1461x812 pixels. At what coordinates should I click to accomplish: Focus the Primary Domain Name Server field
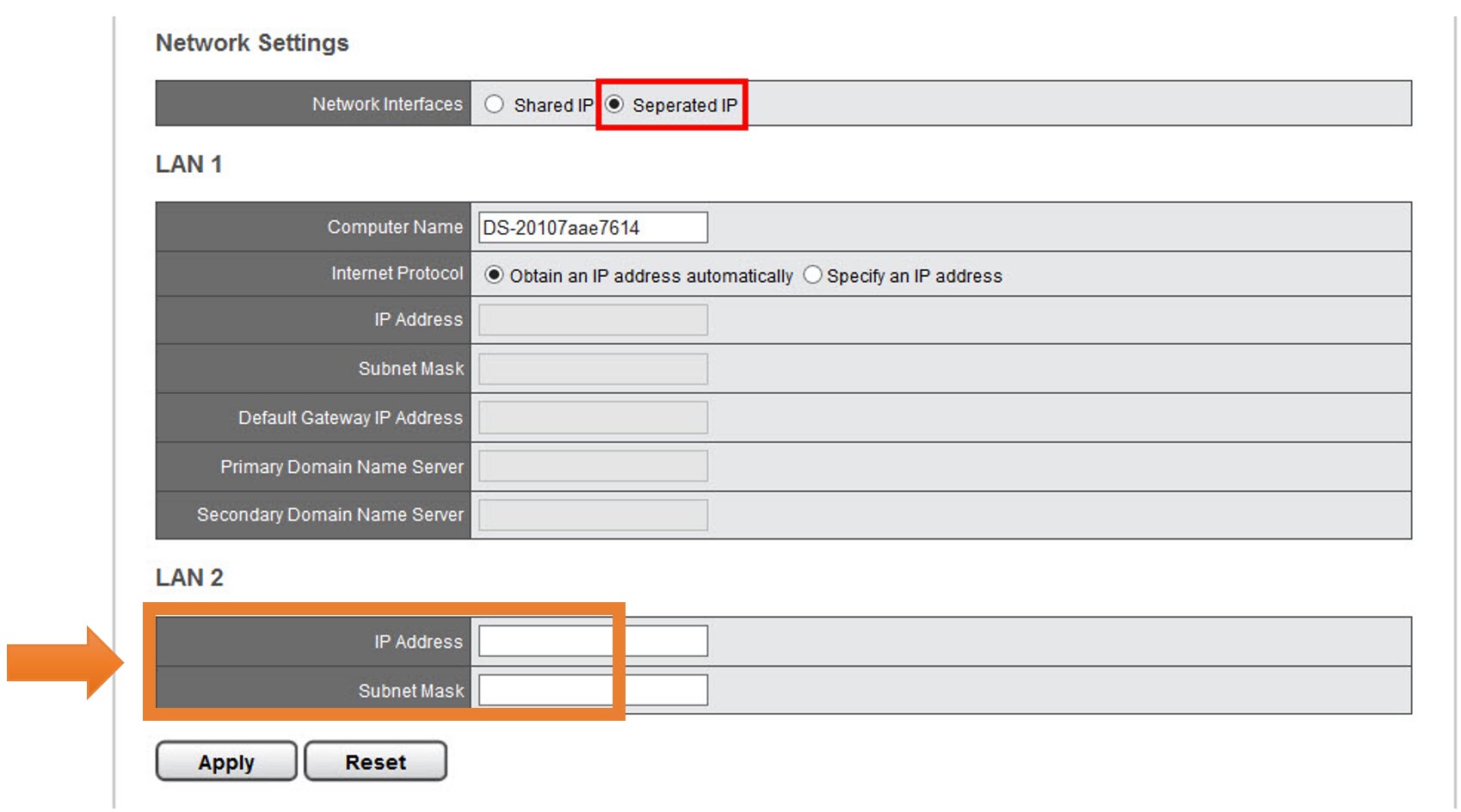593,466
